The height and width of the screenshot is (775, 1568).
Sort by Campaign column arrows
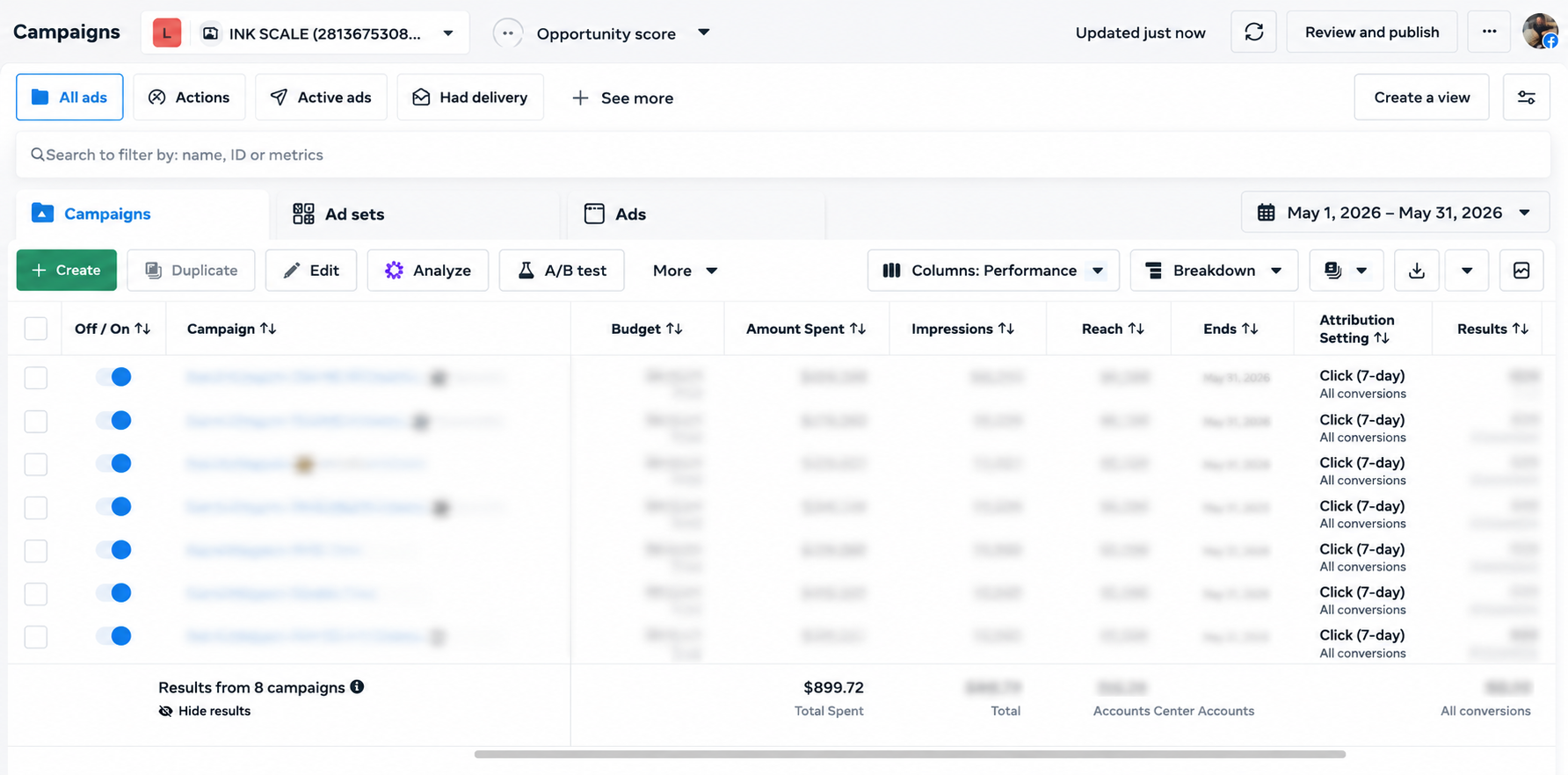pos(268,329)
